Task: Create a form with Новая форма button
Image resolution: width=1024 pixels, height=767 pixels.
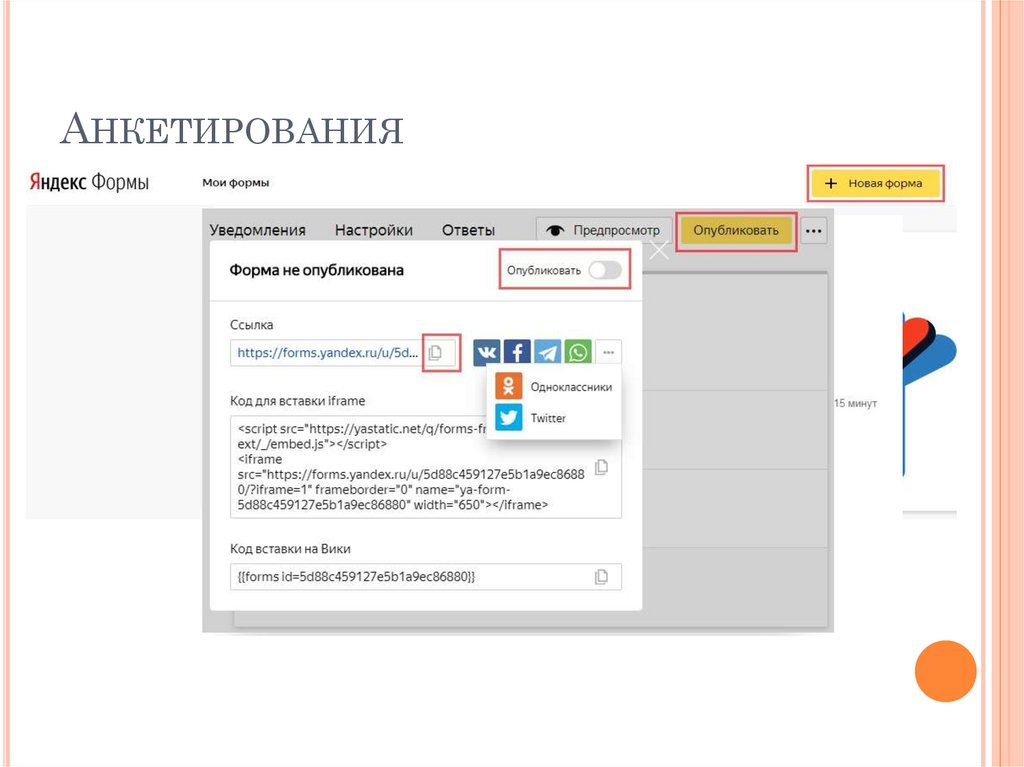Action: point(875,183)
